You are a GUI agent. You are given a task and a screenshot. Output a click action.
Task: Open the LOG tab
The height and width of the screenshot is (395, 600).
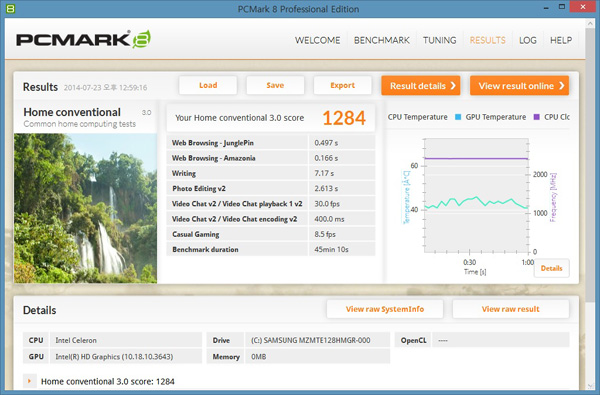[x=528, y=40]
